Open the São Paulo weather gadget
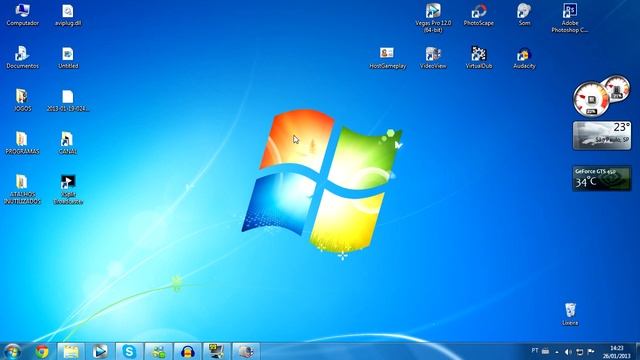Screen dimensions: 640x360 coord(602,136)
